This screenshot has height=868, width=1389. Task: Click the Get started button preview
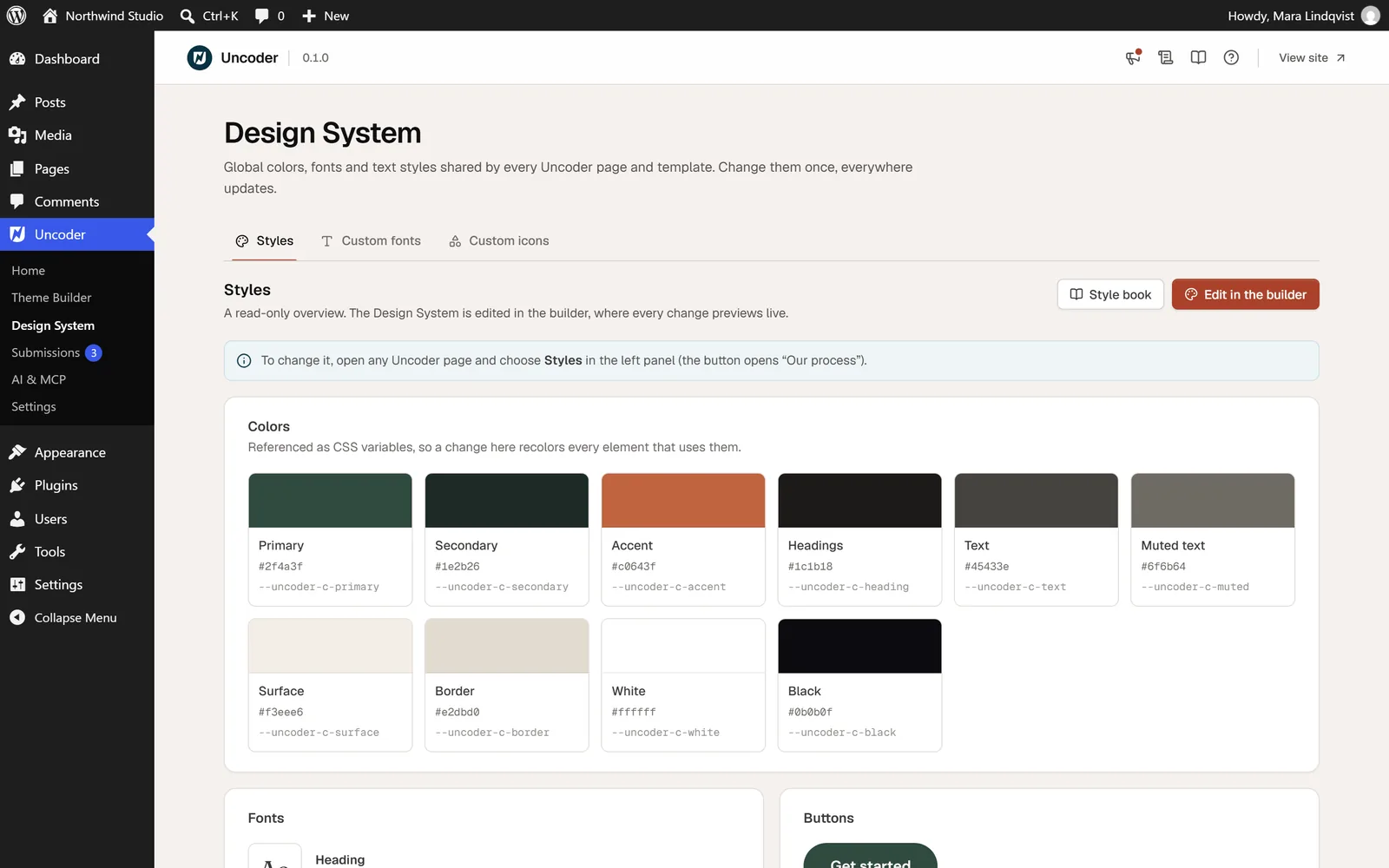870,856
